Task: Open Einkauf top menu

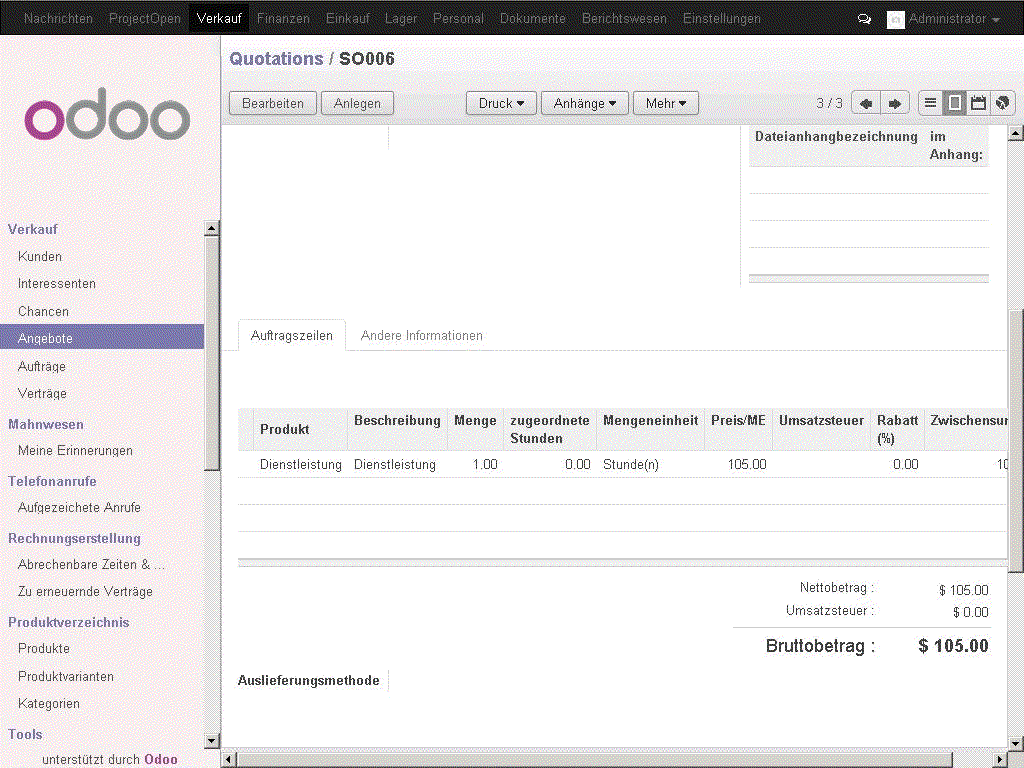Action: pyautogui.click(x=347, y=19)
